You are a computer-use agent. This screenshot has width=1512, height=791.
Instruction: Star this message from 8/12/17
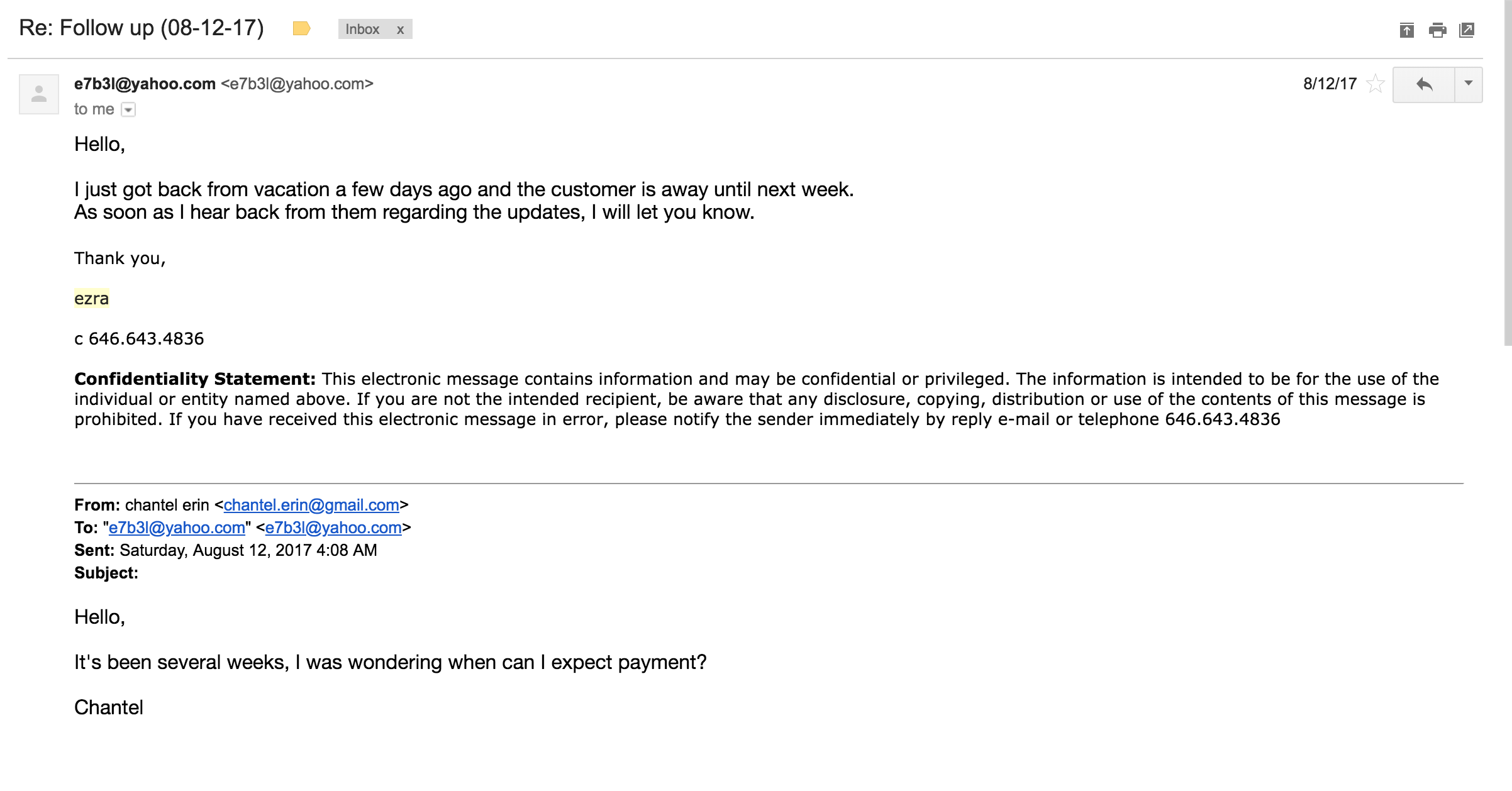(x=1376, y=84)
